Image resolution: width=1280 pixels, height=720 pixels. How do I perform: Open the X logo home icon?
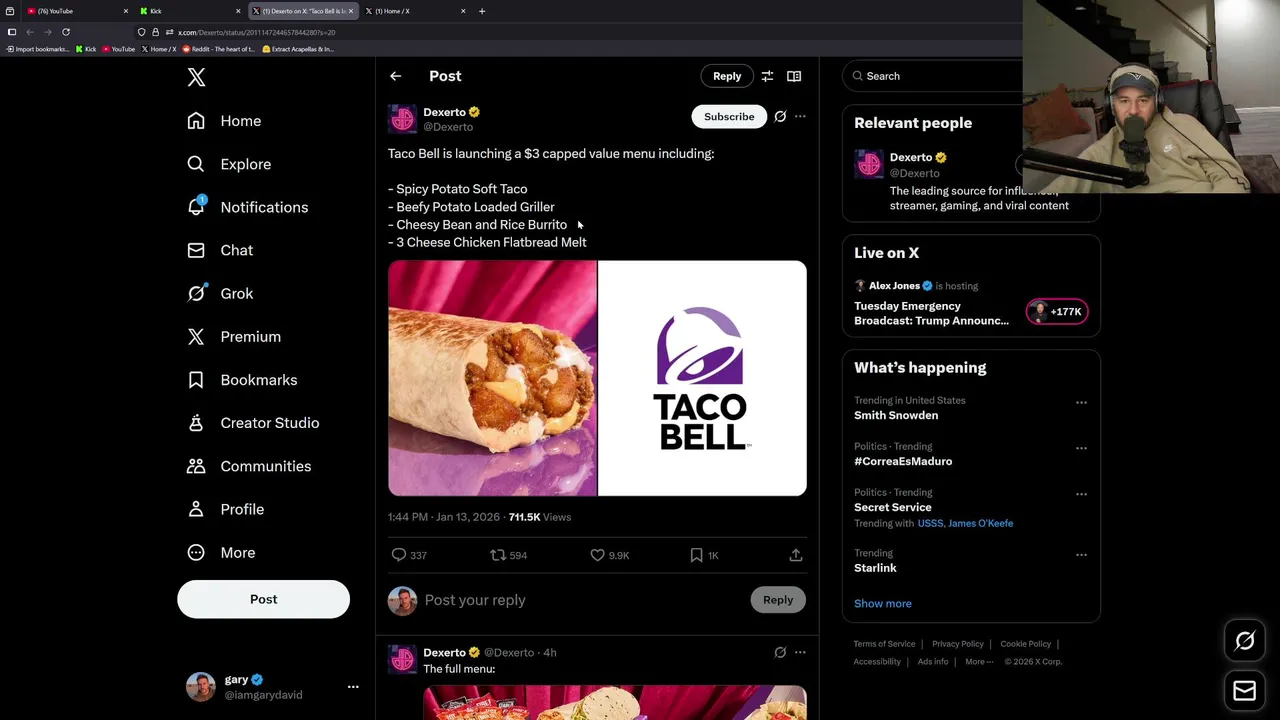(196, 77)
